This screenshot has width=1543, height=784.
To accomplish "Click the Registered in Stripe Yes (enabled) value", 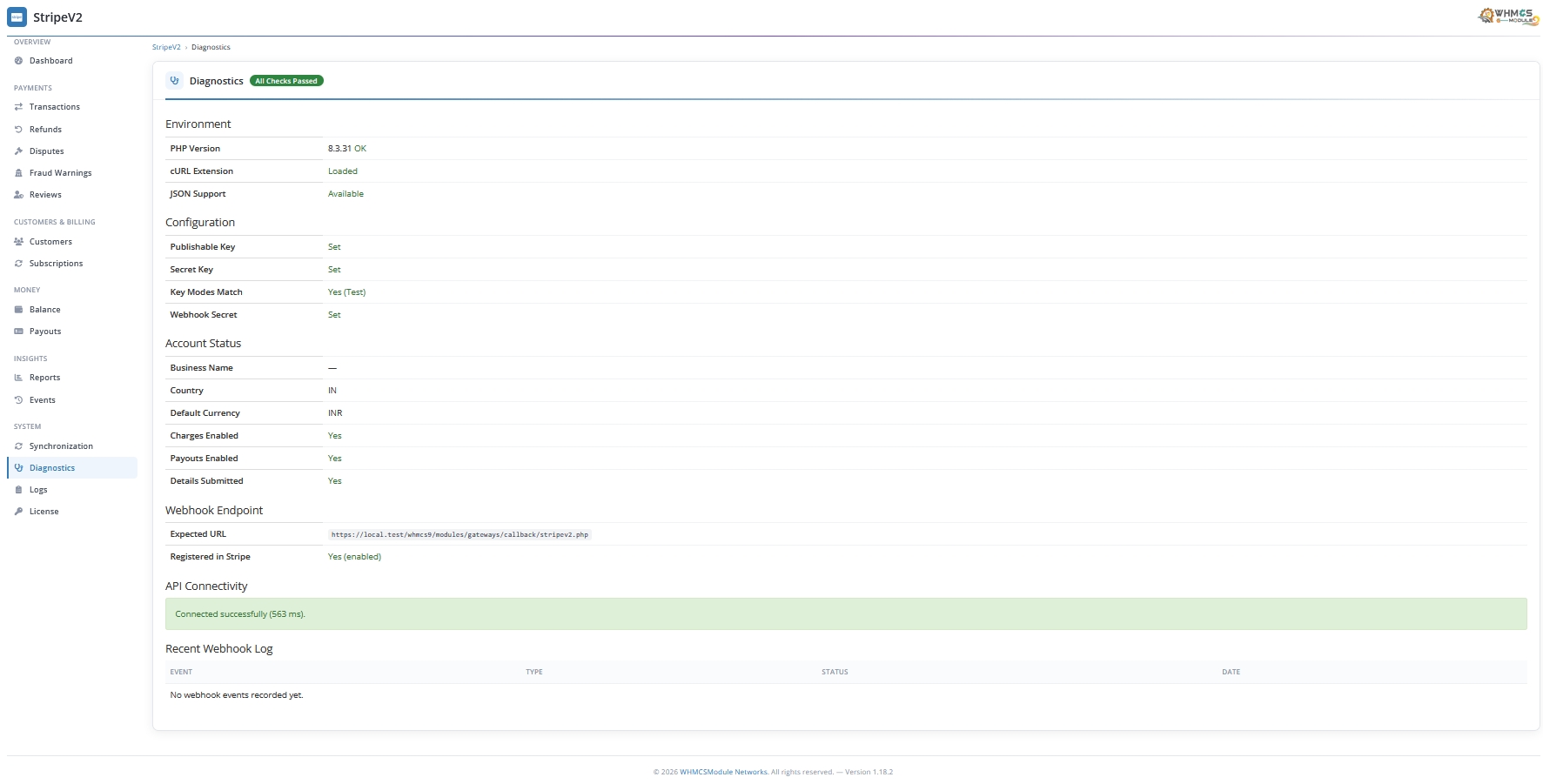I will [354, 557].
